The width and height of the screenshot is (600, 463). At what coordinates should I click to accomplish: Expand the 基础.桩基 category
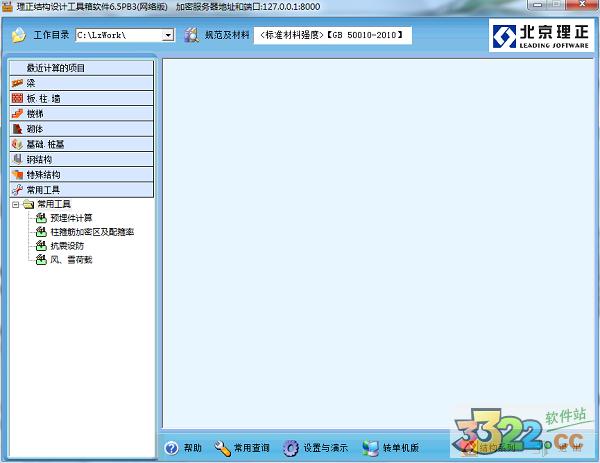[82, 144]
